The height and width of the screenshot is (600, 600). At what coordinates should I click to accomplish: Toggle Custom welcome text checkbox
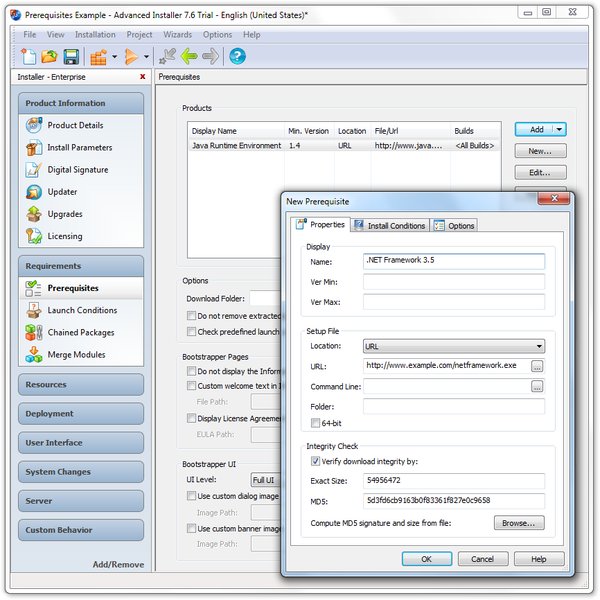[191, 385]
